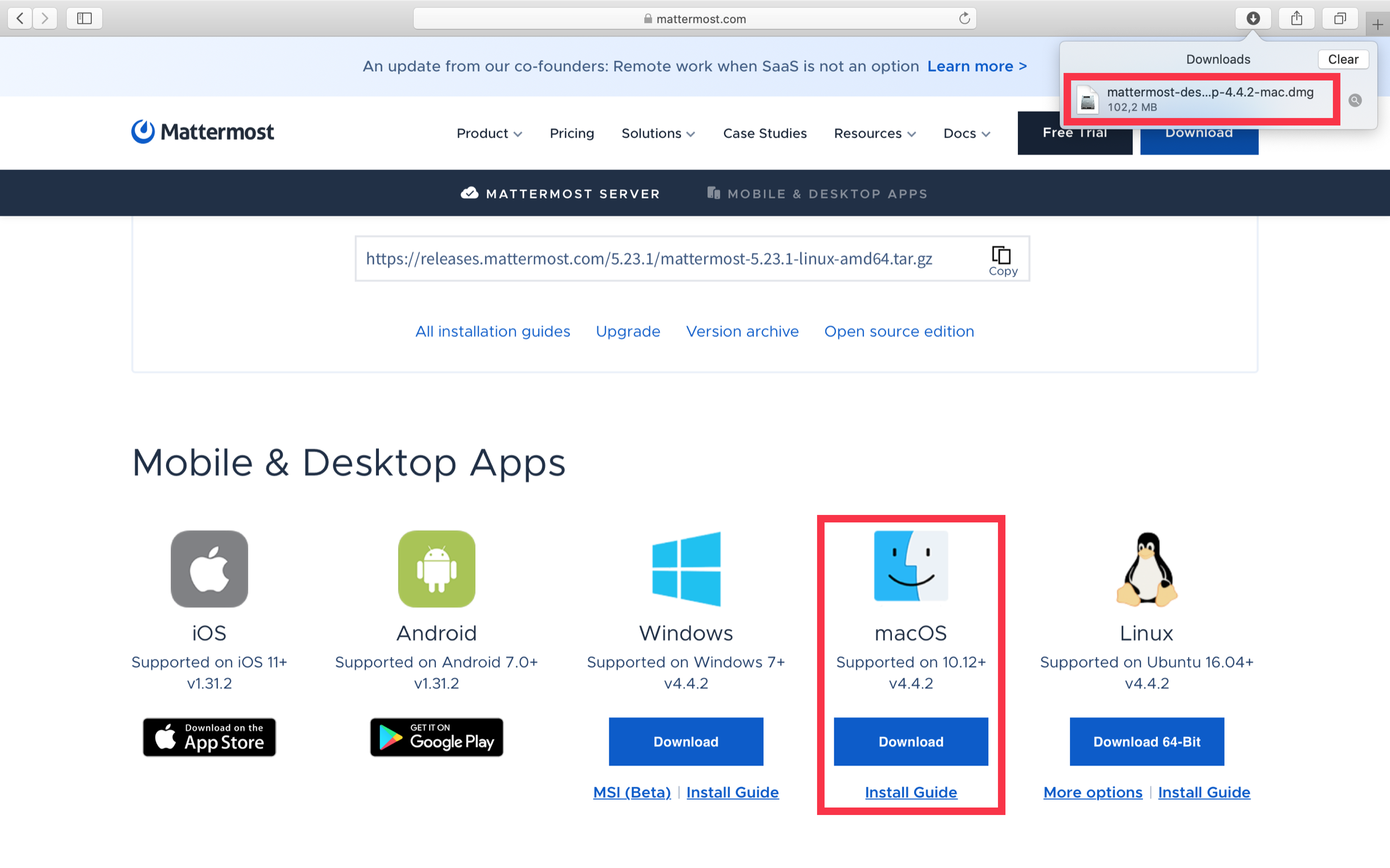Viewport: 1390px width, 868px height.
Task: Open new tab with plus button
Action: (x=1377, y=24)
